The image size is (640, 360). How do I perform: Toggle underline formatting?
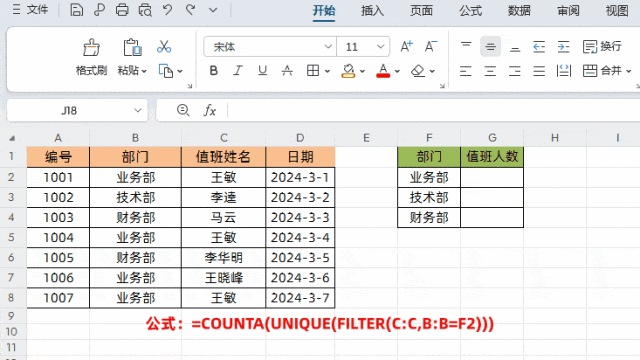[x=262, y=71]
